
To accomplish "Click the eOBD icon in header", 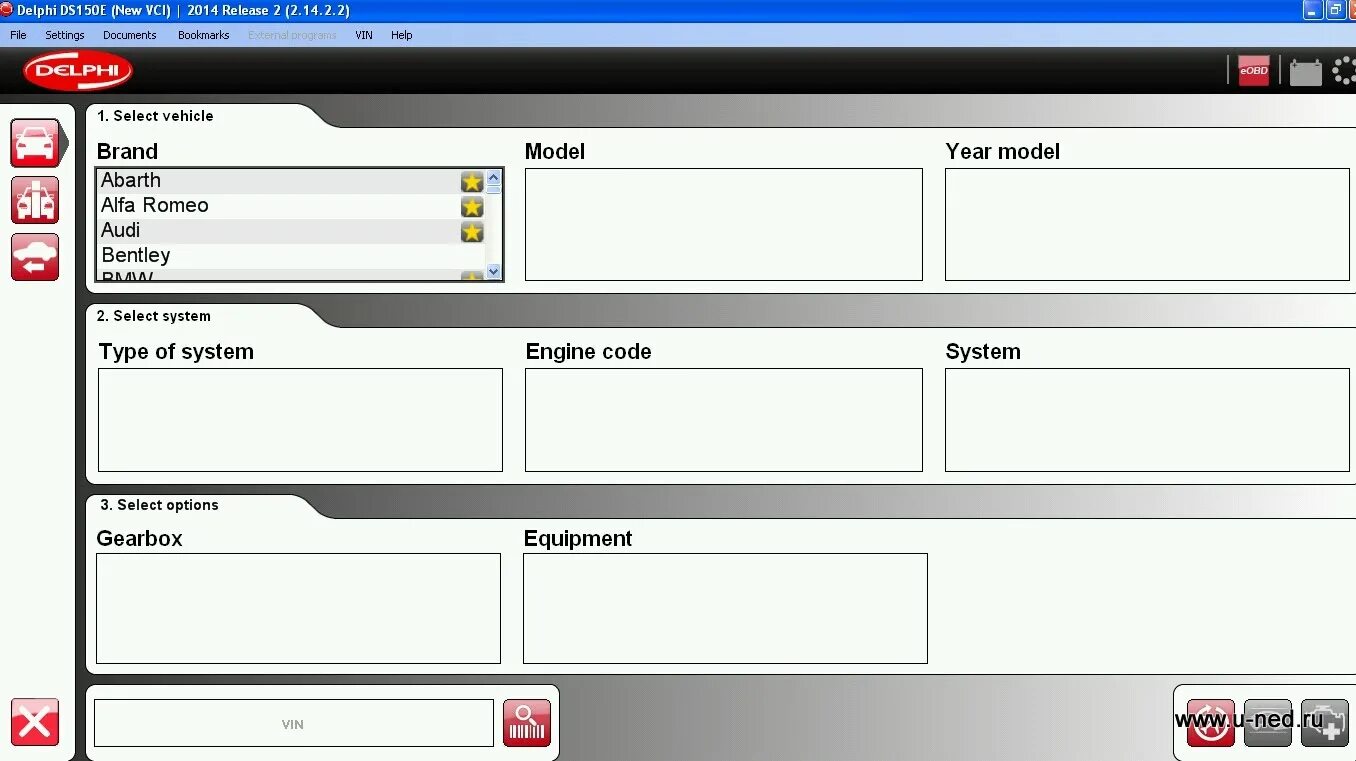I will pos(1254,71).
